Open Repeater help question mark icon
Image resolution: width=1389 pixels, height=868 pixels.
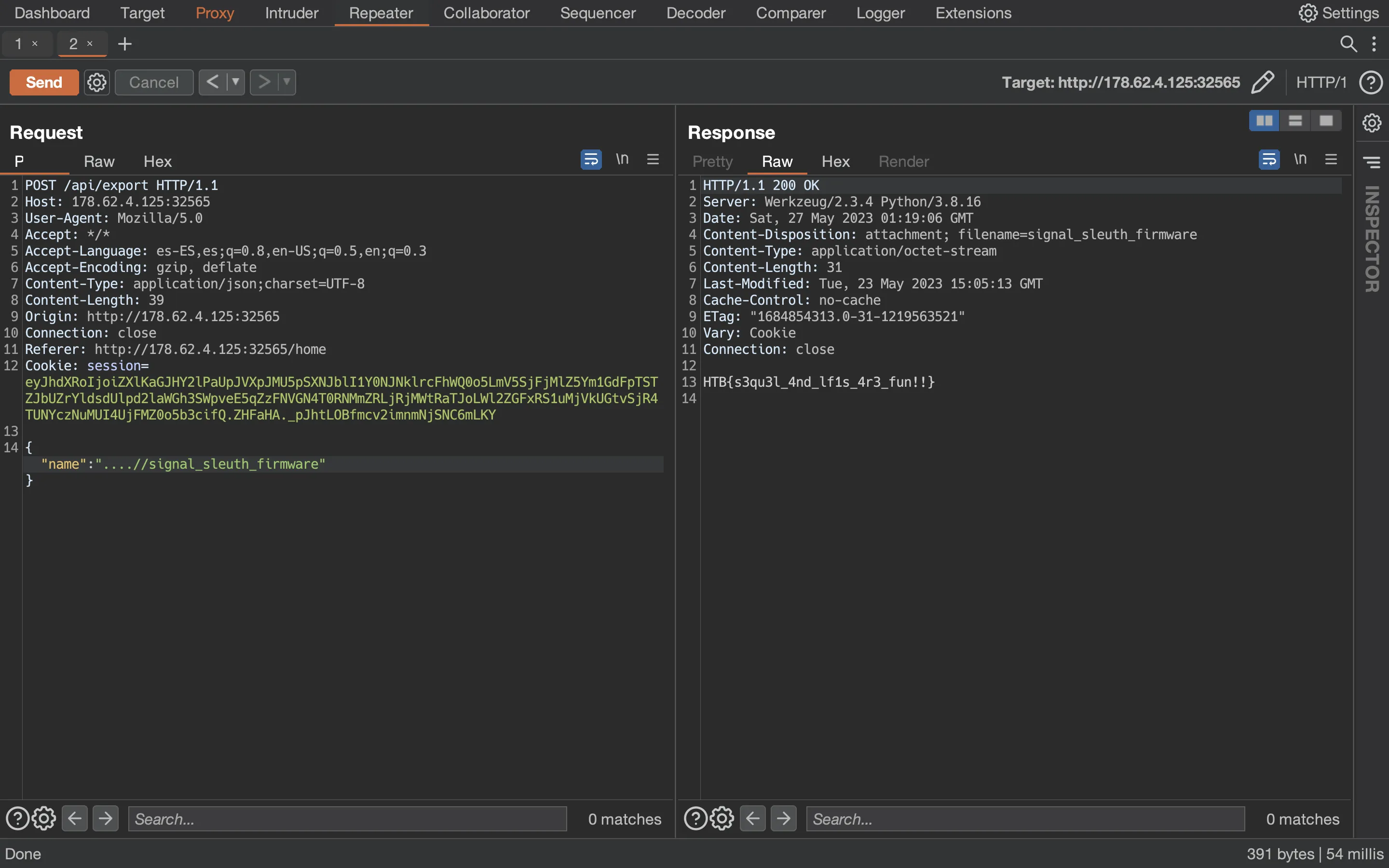[x=1371, y=82]
